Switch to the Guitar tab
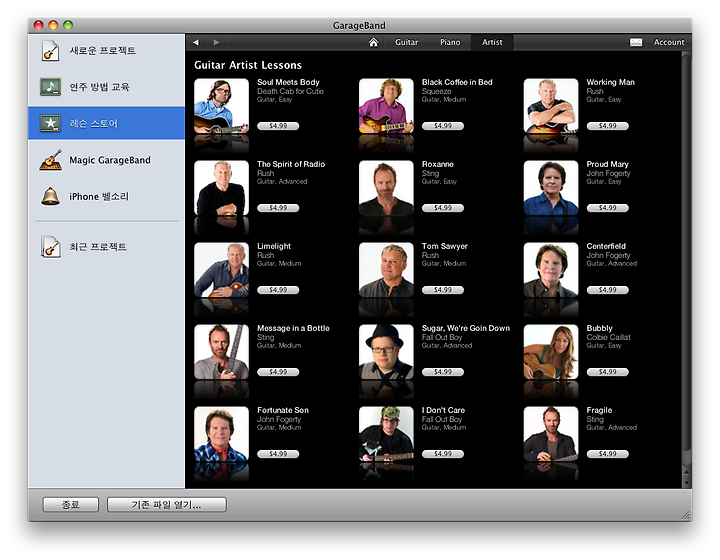Viewport: 720px width, 560px height. [x=406, y=42]
